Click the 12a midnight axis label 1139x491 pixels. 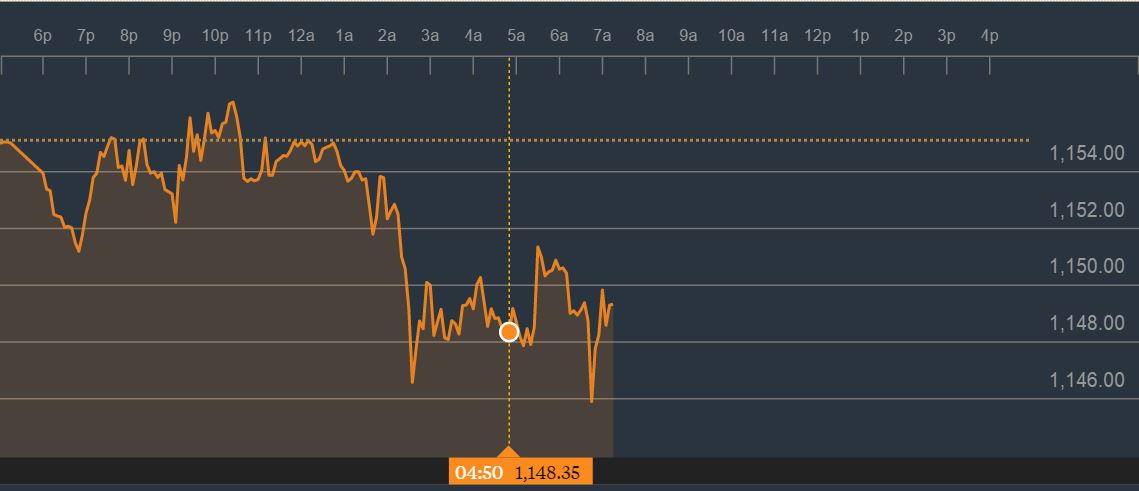point(301,36)
